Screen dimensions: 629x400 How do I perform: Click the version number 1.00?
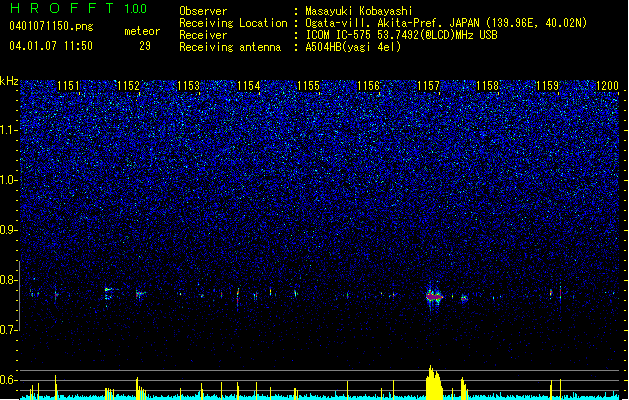136,9
